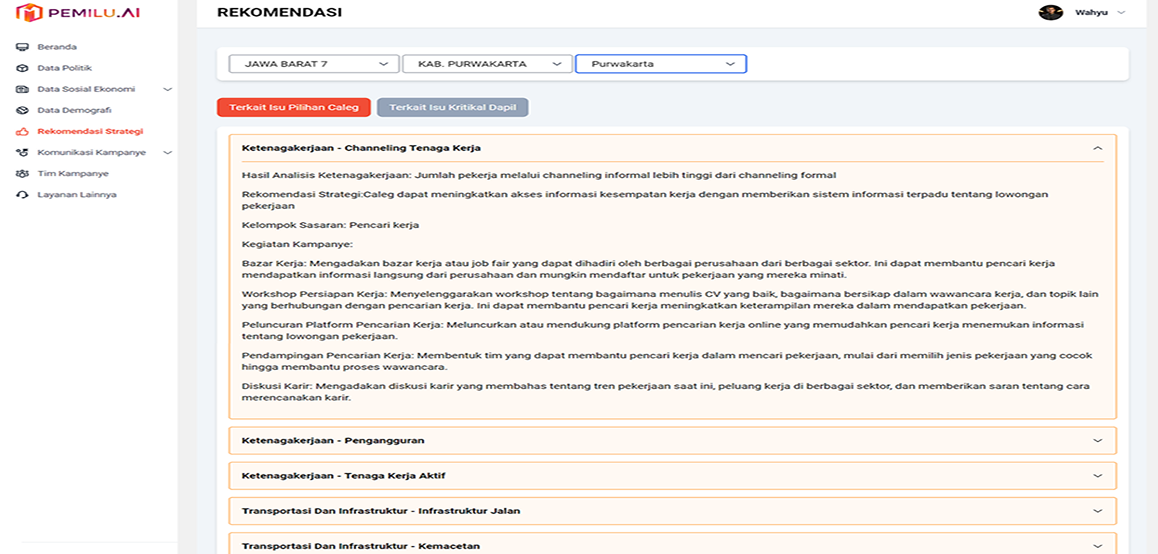Collapse the Channeling Tenaga Kerja section
Screen dimensions: 1158x554
[1097, 148]
